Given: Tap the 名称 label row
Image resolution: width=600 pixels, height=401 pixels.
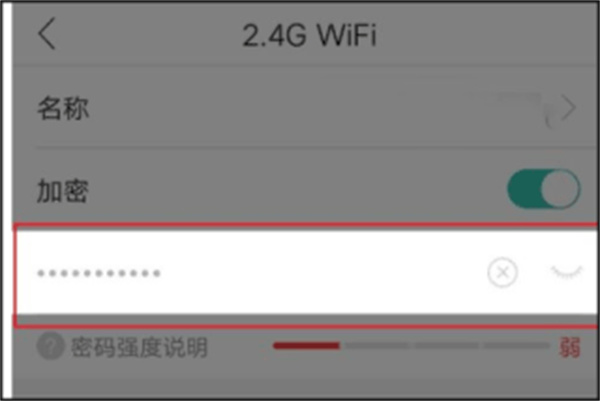Looking at the screenshot, I should click(306, 108).
